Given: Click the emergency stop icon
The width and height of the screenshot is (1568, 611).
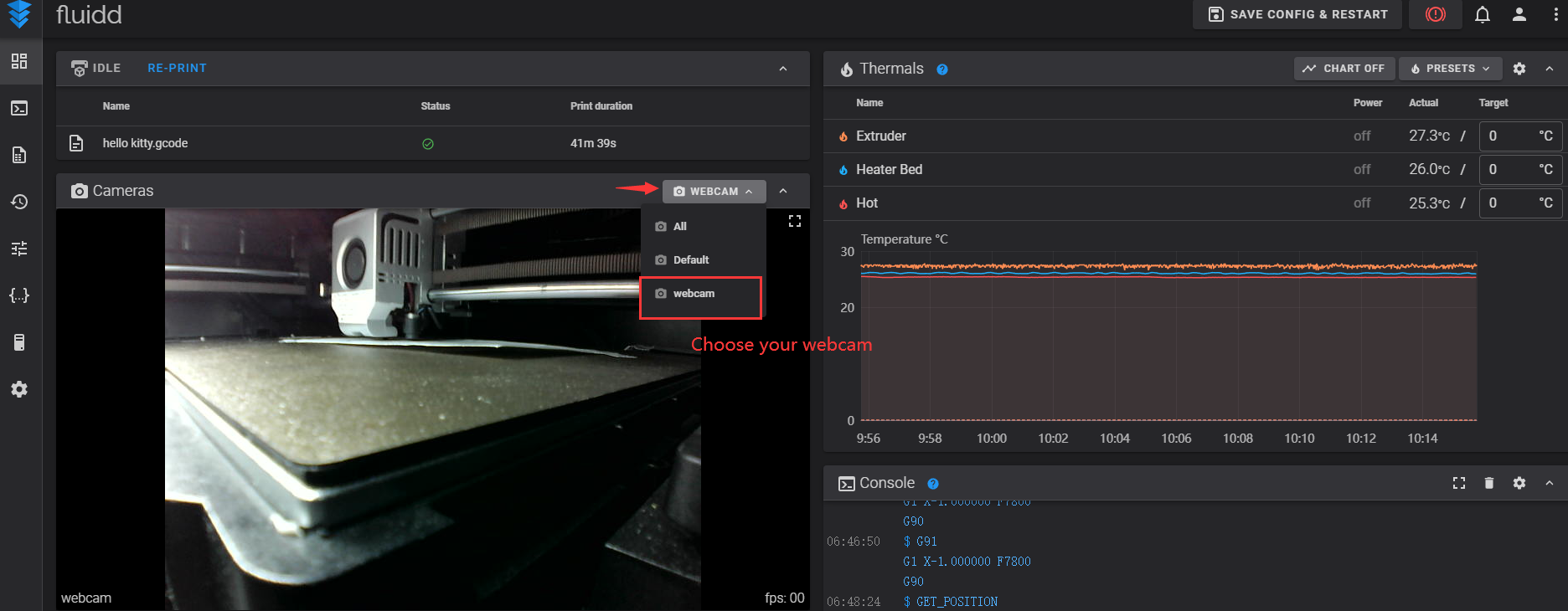Looking at the screenshot, I should (1435, 14).
